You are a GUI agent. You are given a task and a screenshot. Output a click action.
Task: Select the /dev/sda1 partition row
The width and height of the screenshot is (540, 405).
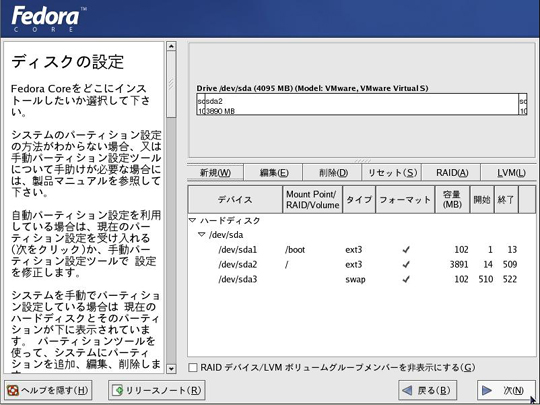362,249
